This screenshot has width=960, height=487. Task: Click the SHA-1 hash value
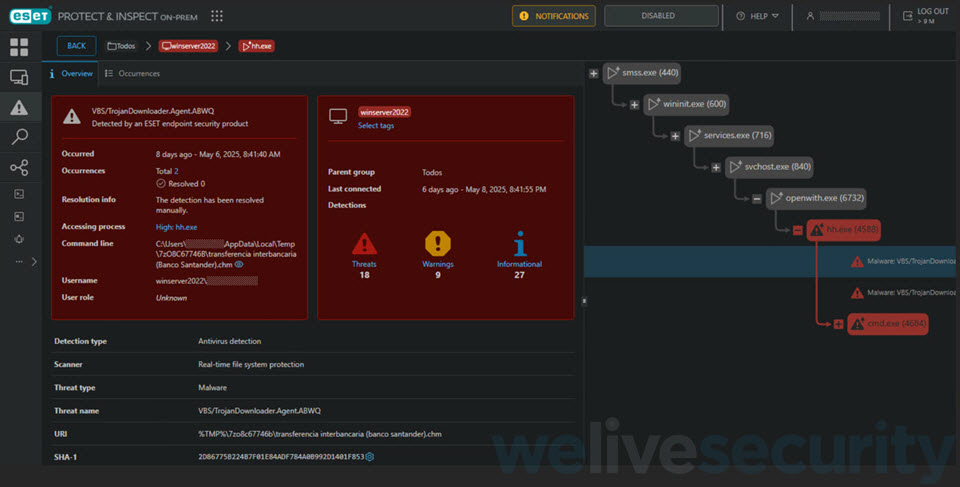tap(281, 457)
